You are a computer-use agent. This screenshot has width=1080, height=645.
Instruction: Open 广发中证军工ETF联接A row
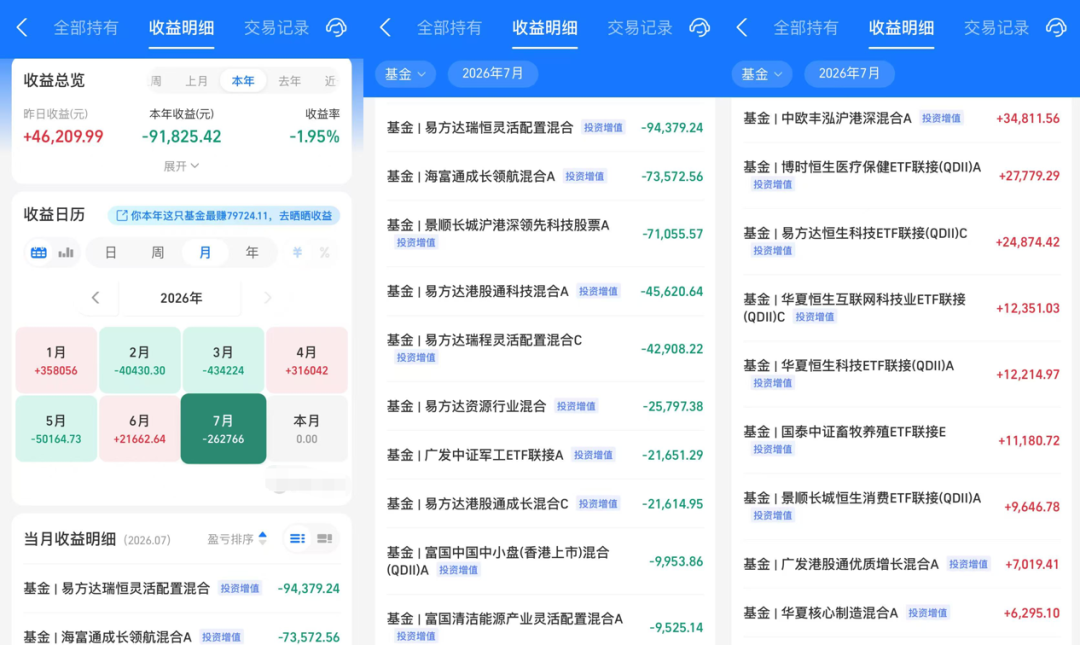coord(544,455)
